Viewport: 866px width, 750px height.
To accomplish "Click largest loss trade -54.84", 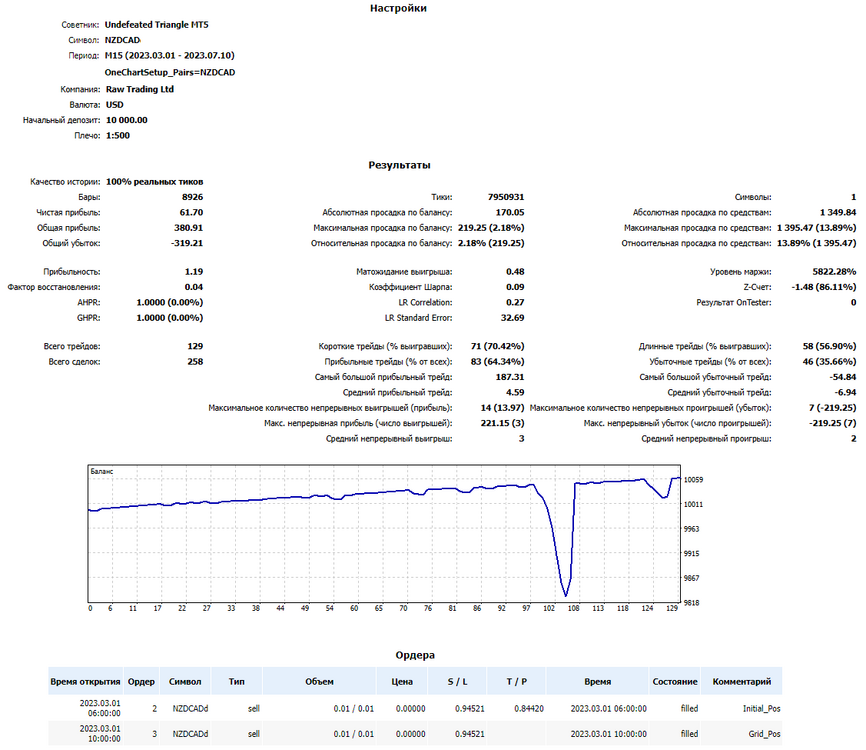I will pyautogui.click(x=843, y=377).
